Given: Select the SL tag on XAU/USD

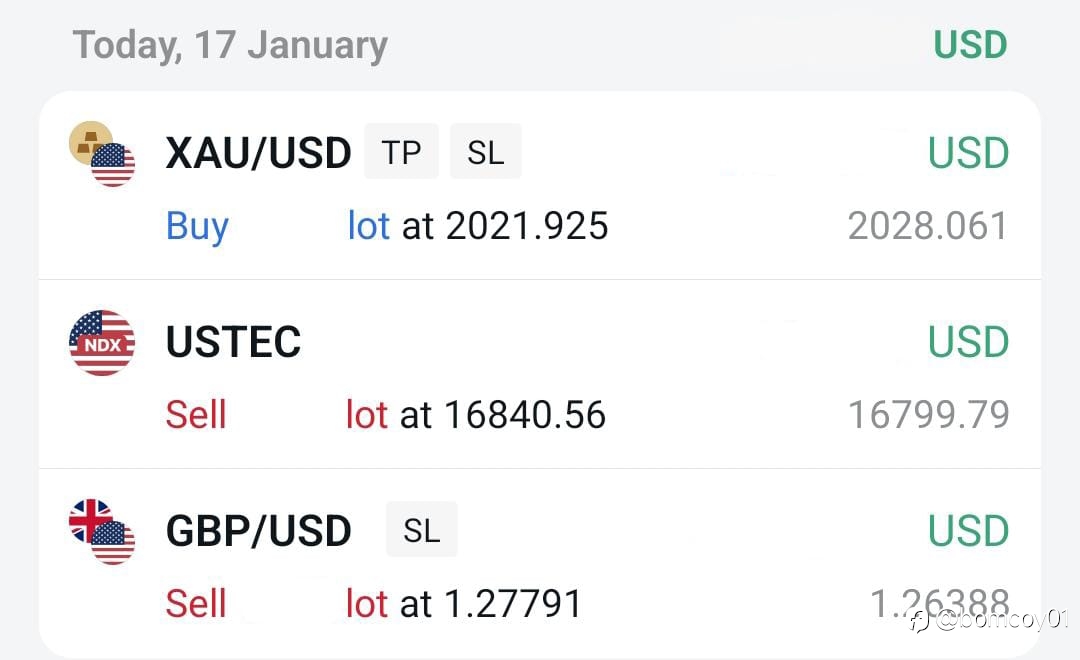Looking at the screenshot, I should (x=486, y=152).
